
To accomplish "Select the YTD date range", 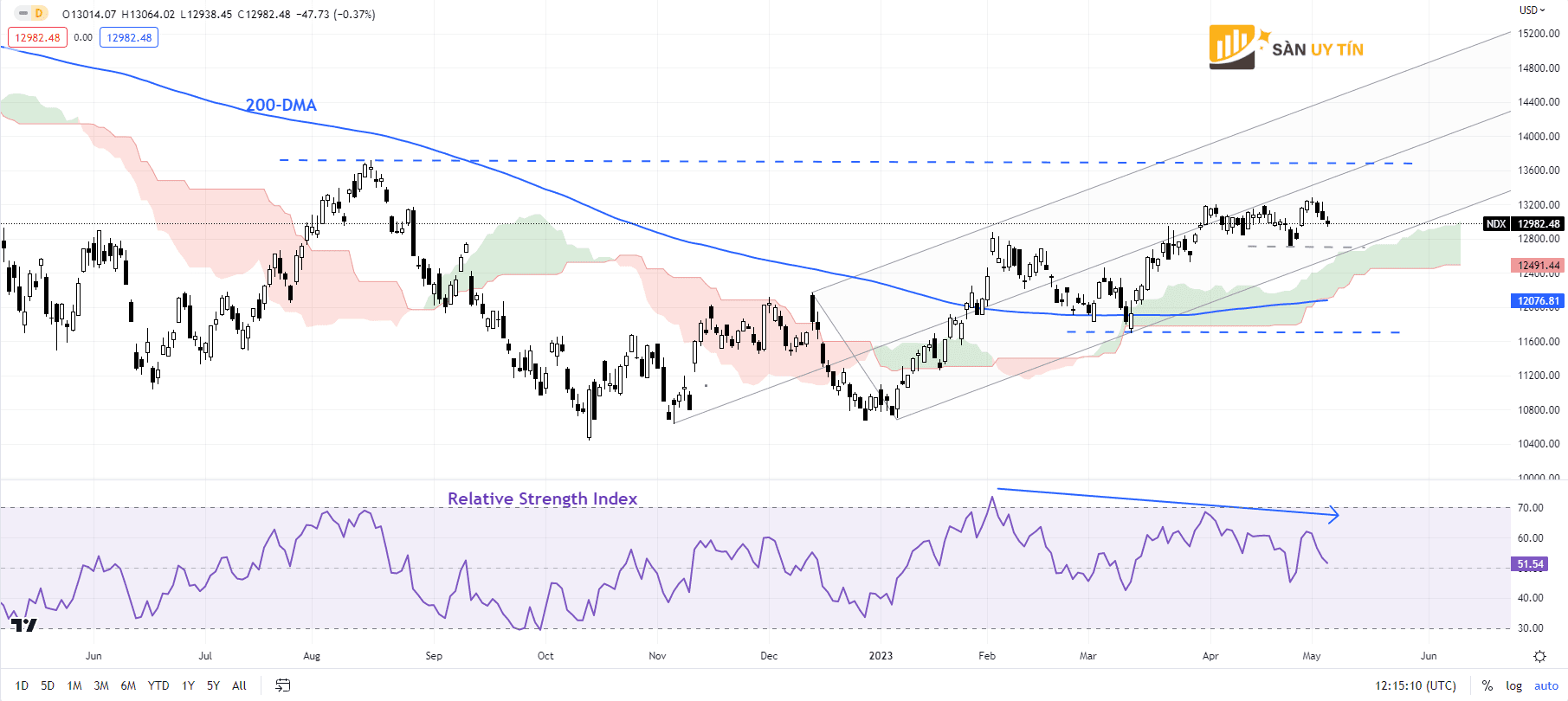I will [158, 685].
